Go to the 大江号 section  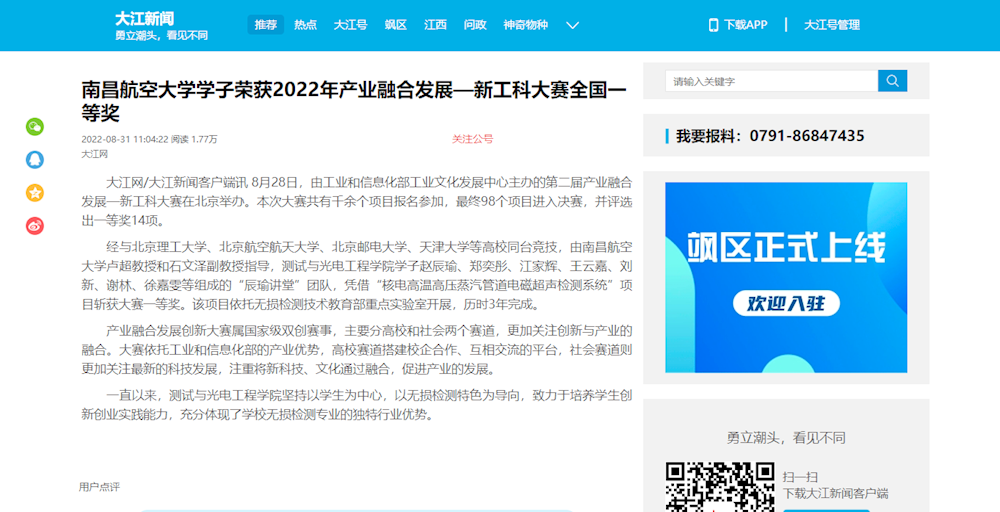pos(350,25)
